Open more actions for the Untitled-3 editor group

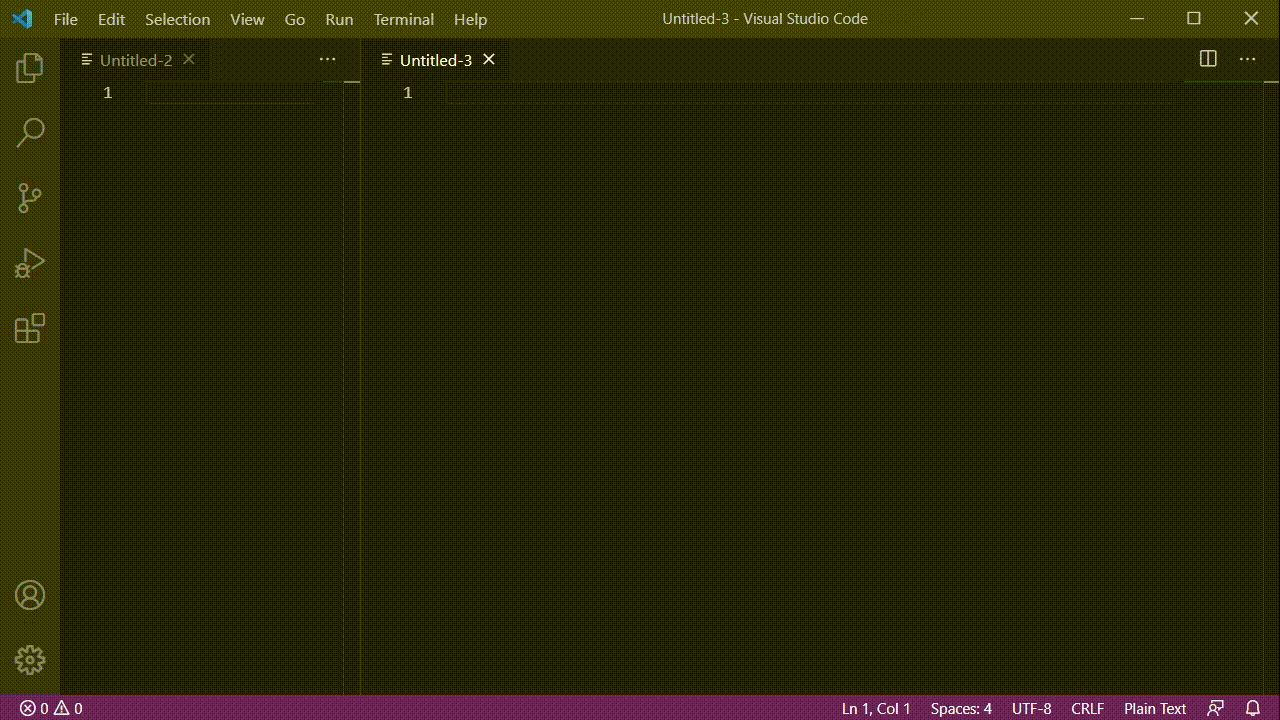pos(1247,59)
